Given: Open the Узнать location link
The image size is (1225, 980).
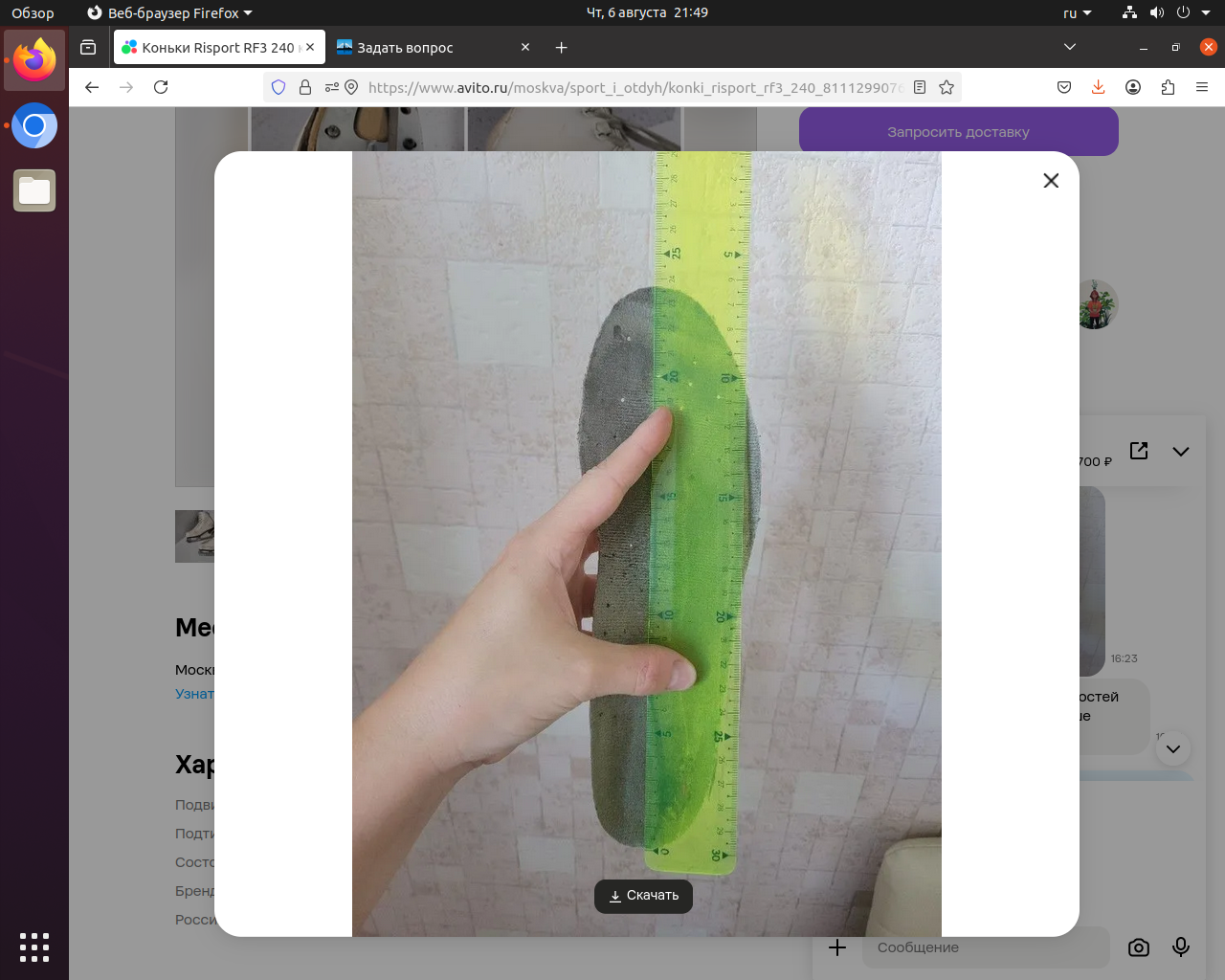Looking at the screenshot, I should click(195, 694).
